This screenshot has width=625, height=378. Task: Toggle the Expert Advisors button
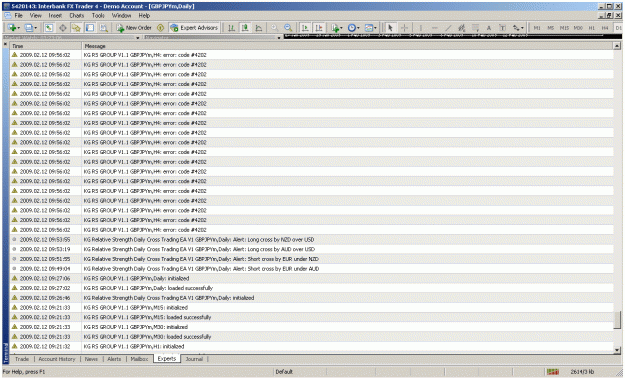[195, 28]
